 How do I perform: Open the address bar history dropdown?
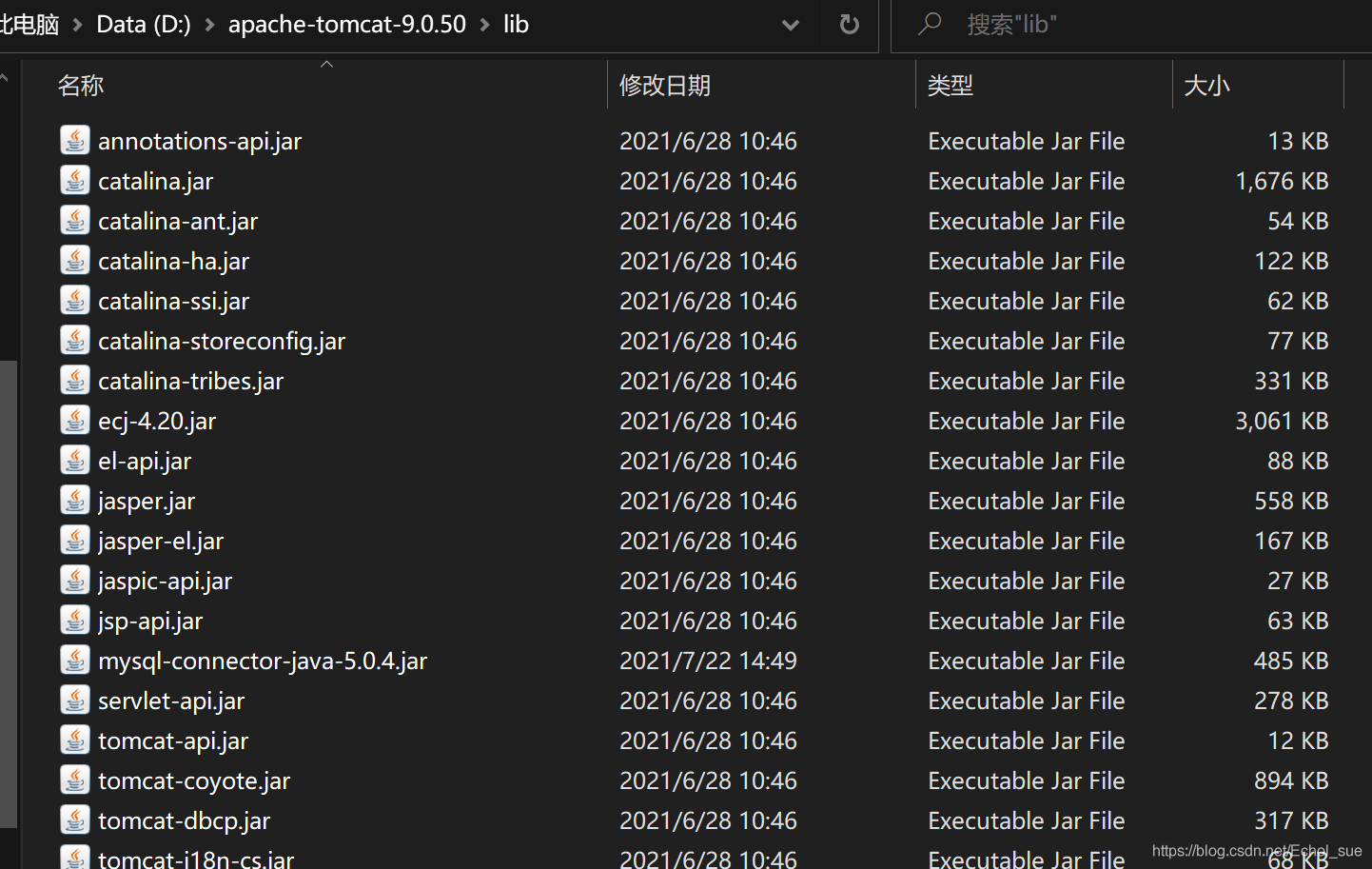(790, 26)
